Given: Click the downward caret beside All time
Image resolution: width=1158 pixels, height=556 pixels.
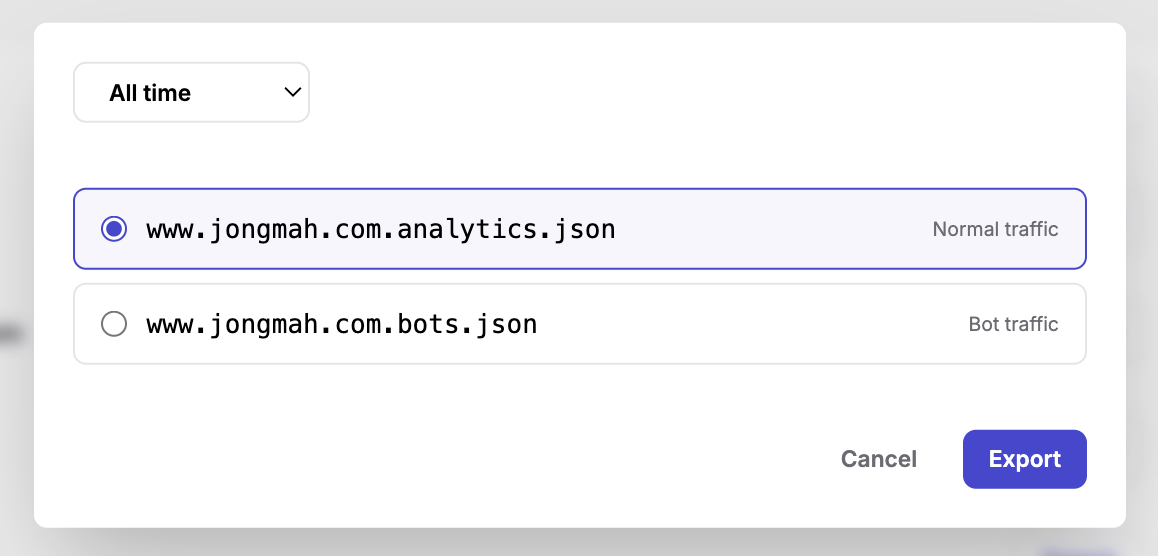Looking at the screenshot, I should [293, 92].
